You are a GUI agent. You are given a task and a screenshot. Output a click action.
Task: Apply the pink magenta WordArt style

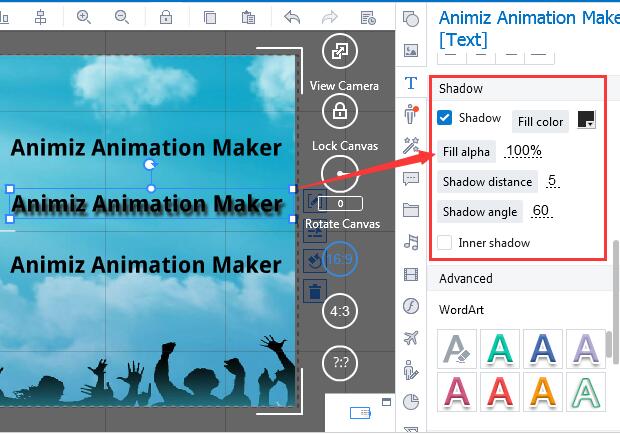pyautogui.click(x=457, y=392)
